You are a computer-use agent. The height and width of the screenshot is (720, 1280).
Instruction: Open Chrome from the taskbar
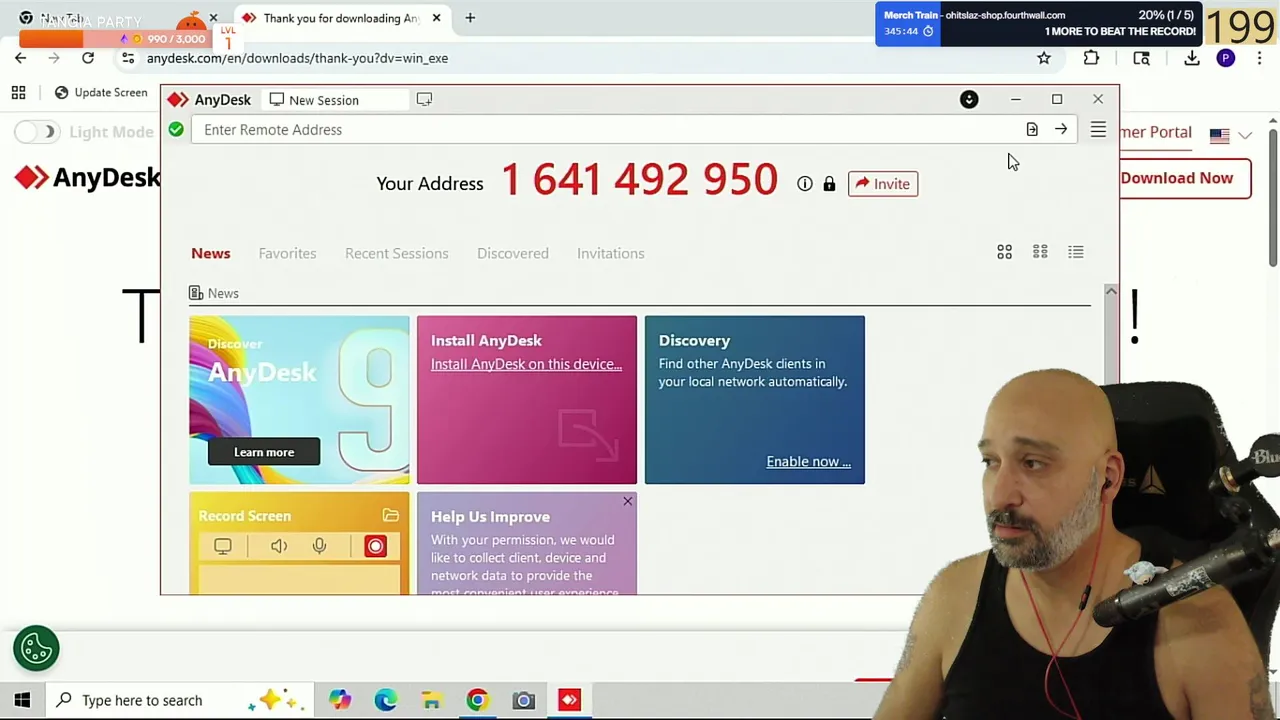coord(477,700)
